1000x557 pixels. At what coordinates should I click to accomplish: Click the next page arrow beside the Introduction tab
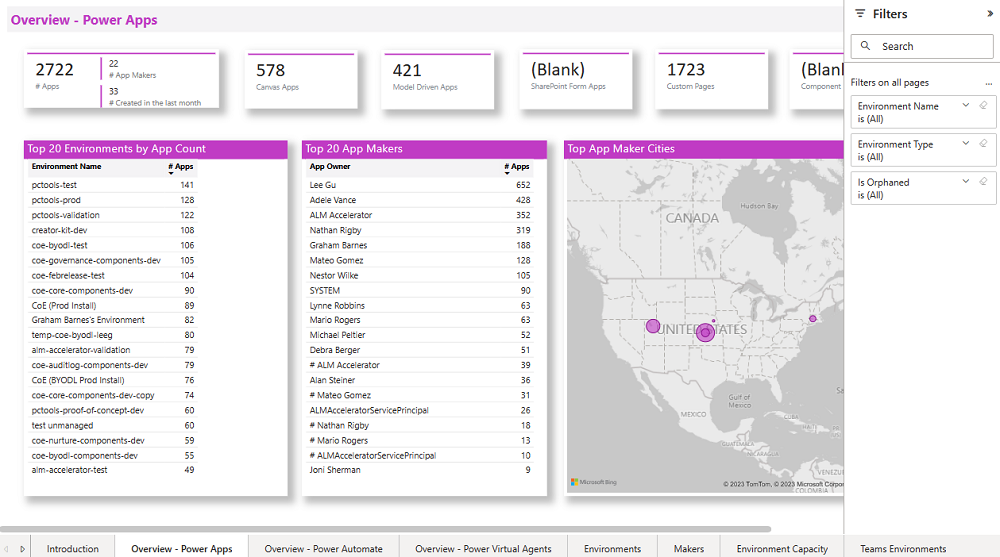(22, 549)
